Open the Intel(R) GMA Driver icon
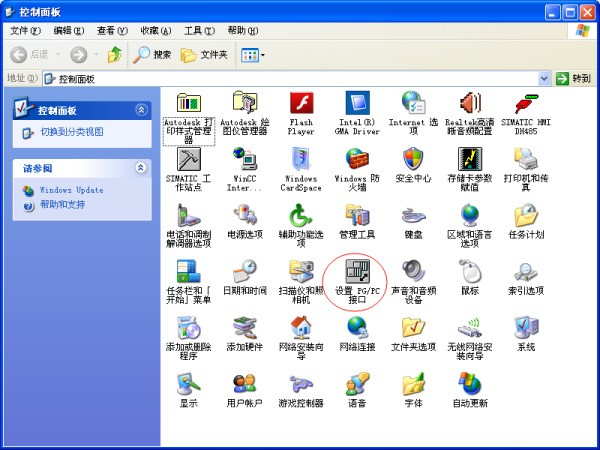Image resolution: width=600 pixels, height=450 pixels. [x=358, y=103]
